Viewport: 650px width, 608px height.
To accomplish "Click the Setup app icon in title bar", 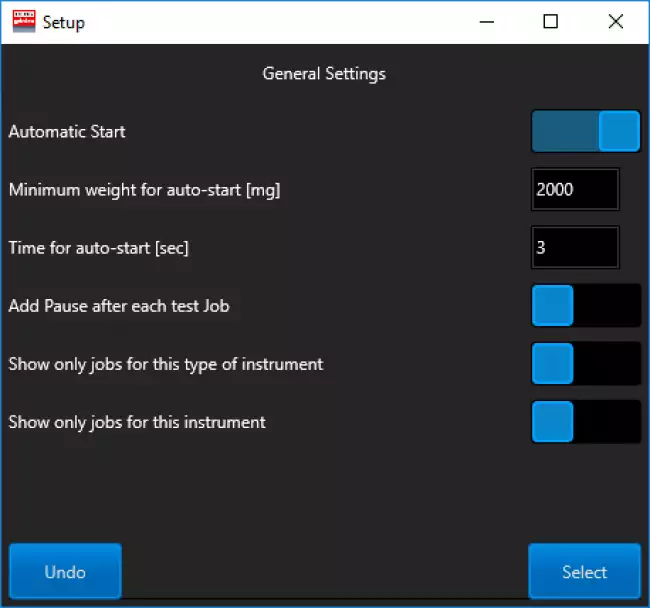I will 23,21.
